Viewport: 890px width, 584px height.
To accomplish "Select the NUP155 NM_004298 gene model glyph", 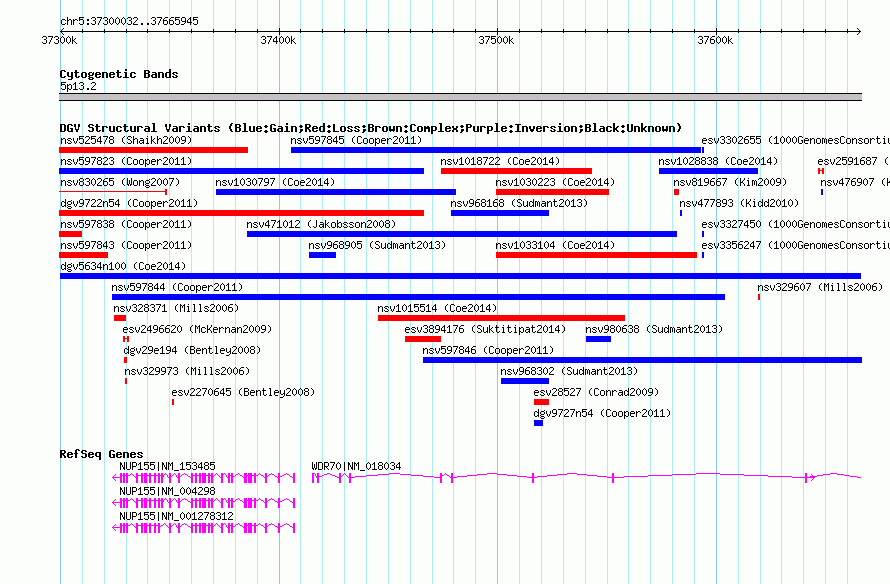I will (204, 503).
